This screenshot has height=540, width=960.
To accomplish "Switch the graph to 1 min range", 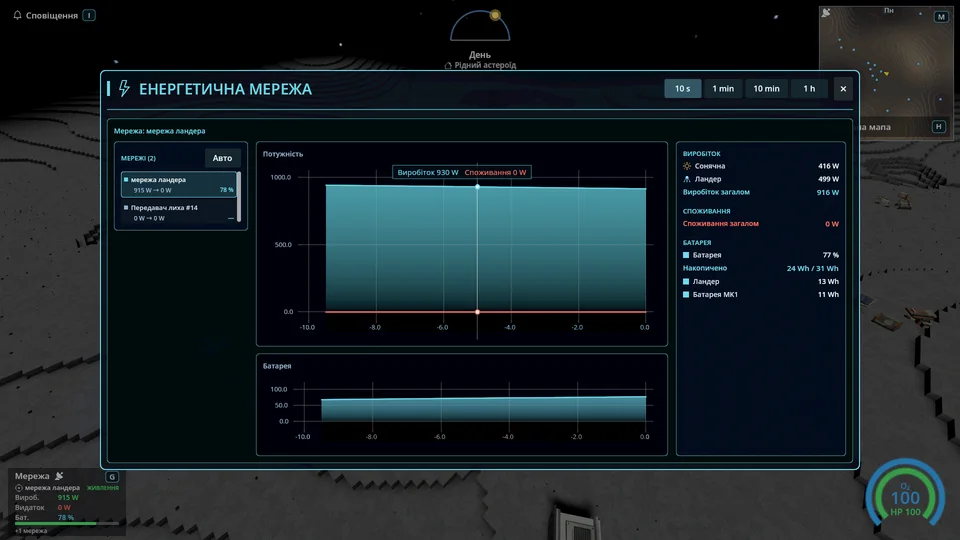I will 723,89.
